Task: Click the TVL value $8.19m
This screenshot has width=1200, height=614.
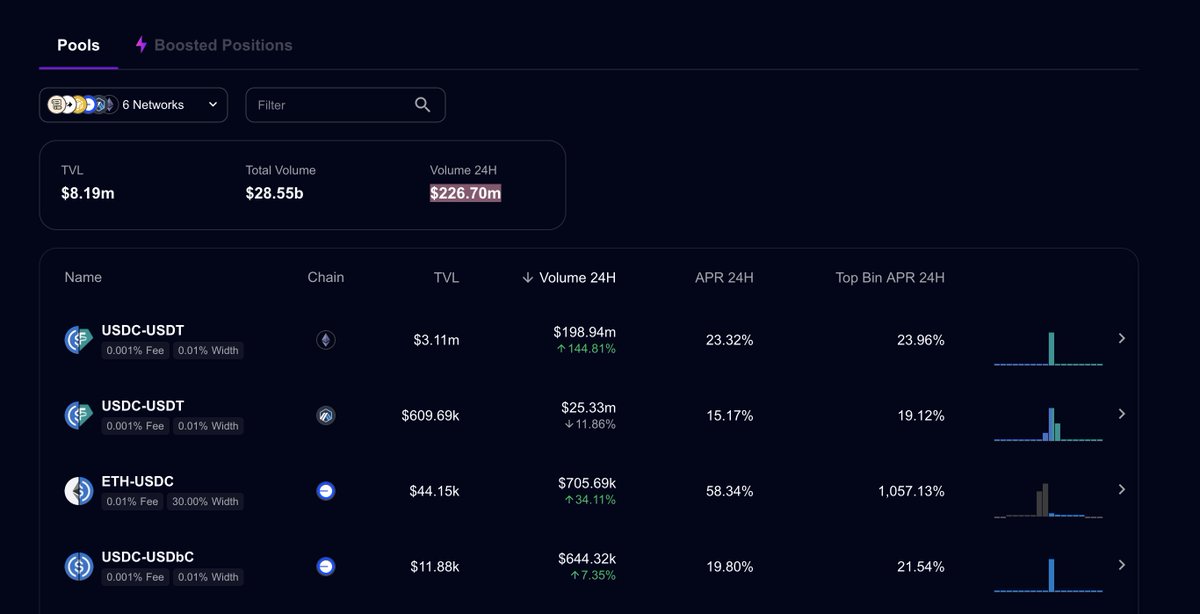Action: click(88, 193)
